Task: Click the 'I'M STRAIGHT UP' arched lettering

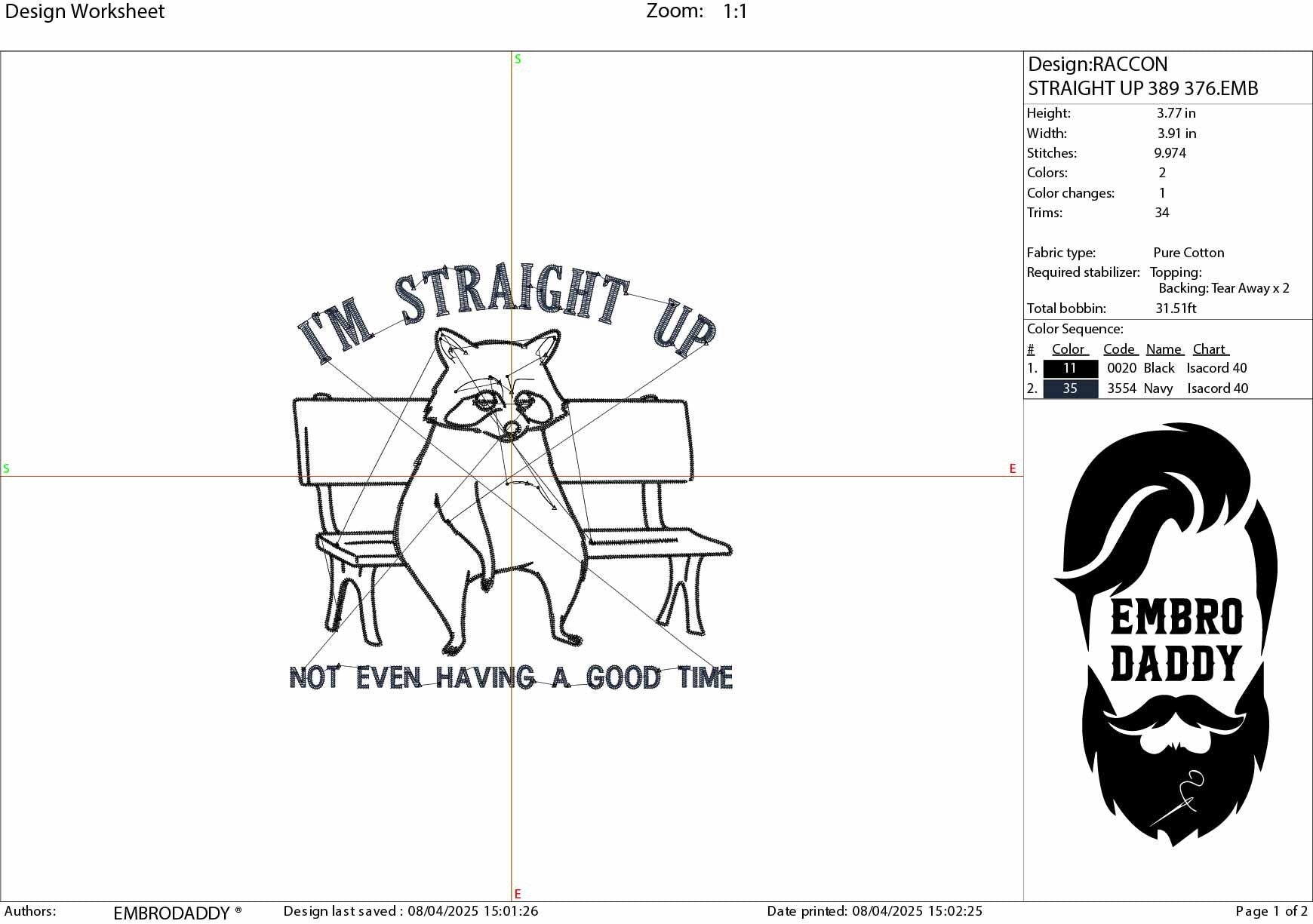Action: (x=507, y=313)
